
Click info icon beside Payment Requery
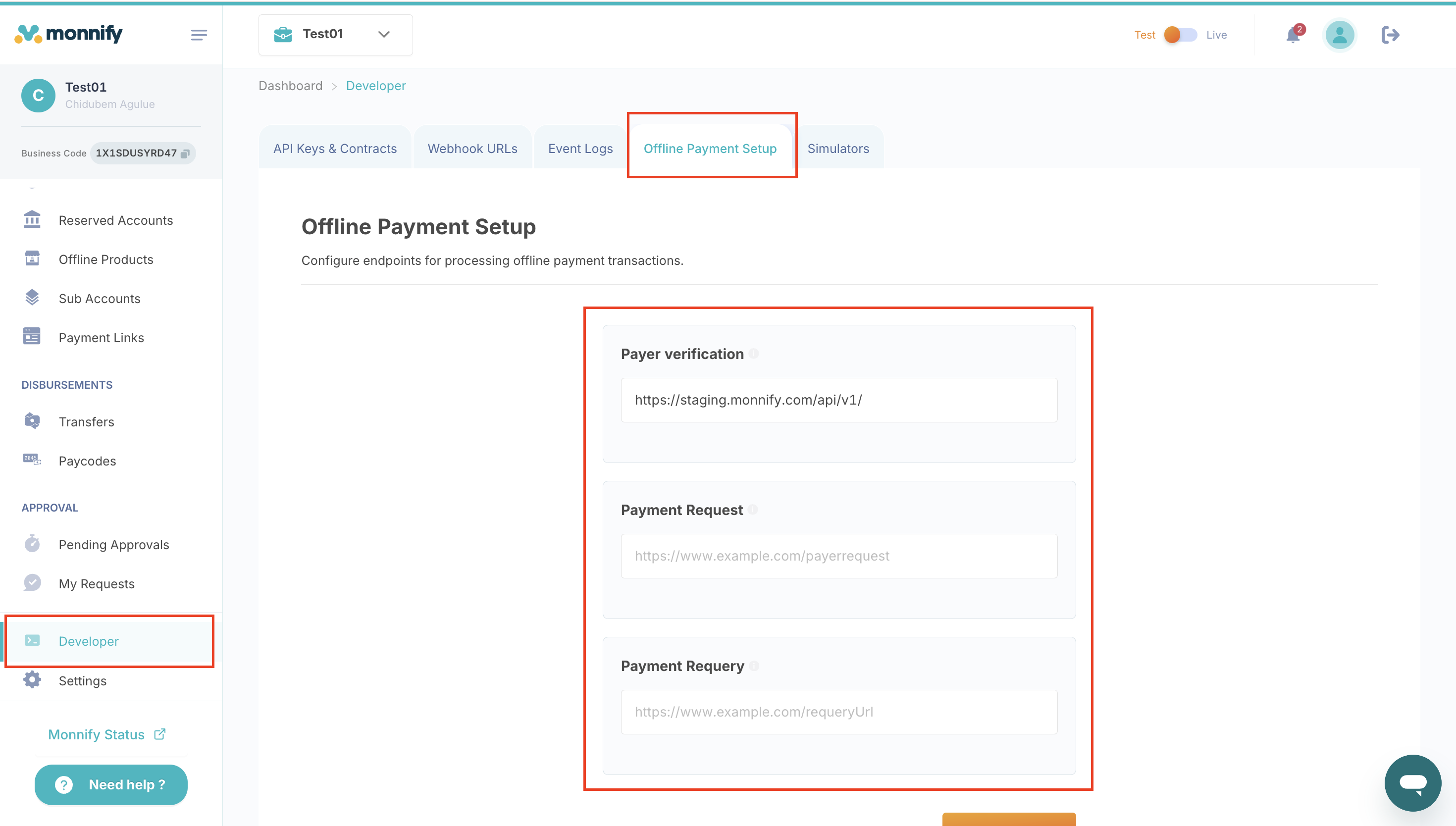click(754, 666)
